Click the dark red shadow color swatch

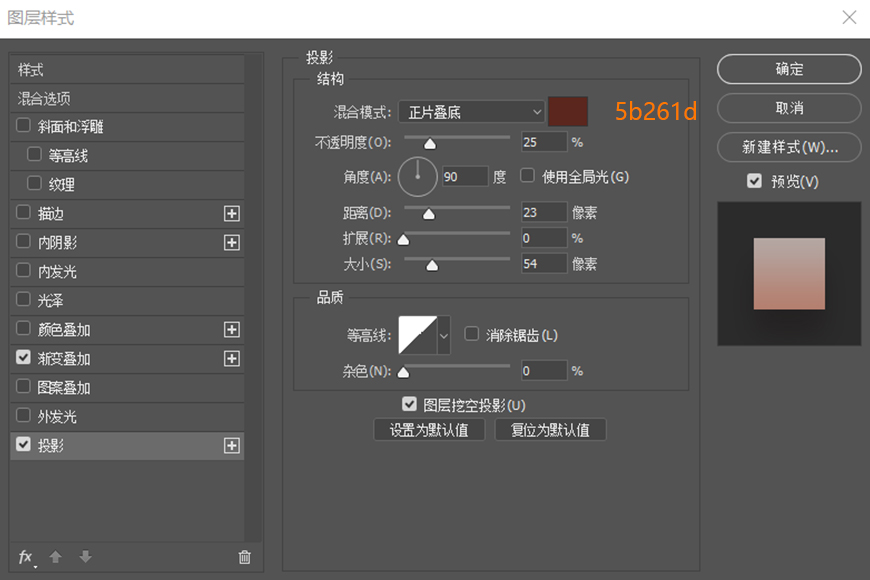click(567, 111)
